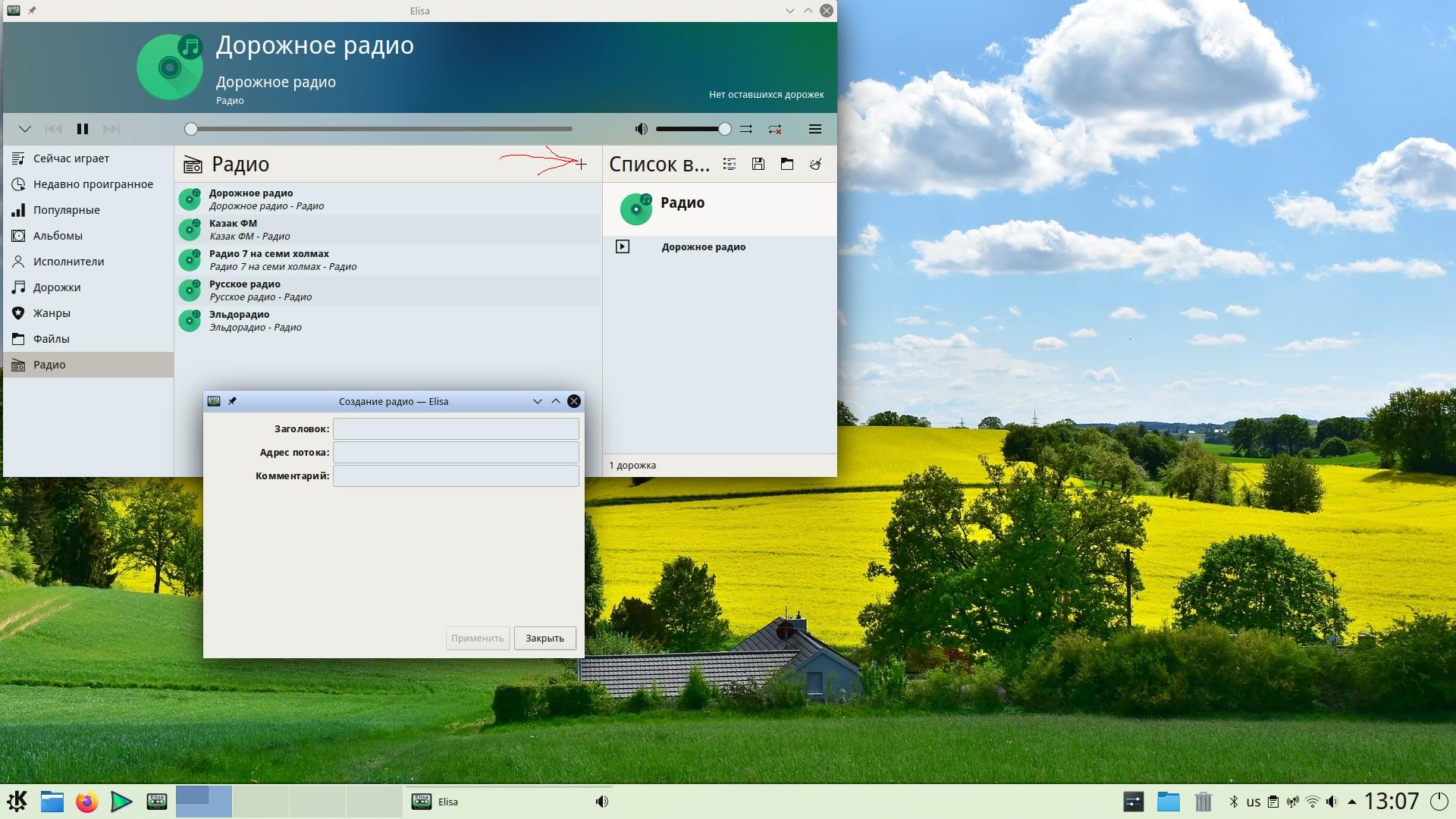Image resolution: width=1456 pixels, height=819 pixels.
Task: Collapse header with the down chevron
Action: 24,129
